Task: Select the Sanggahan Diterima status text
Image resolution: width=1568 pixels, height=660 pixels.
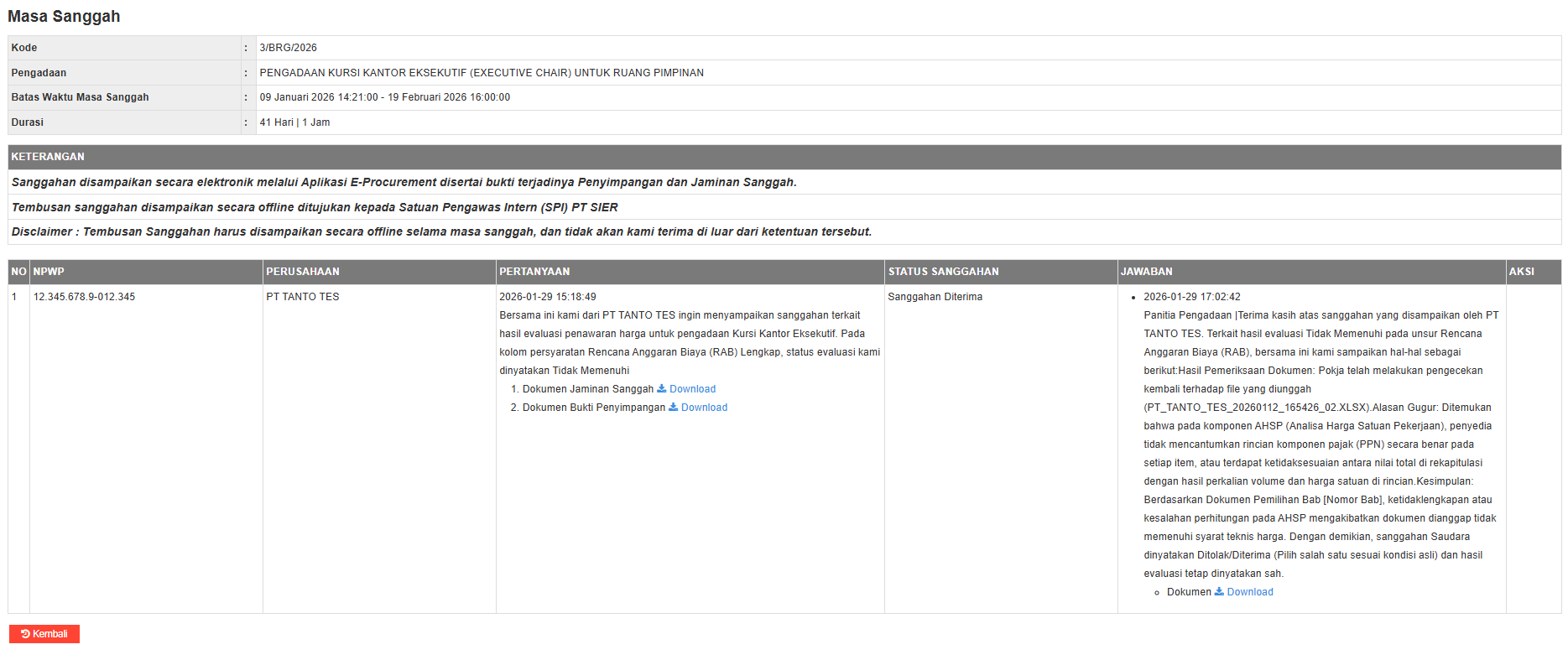Action: (935, 297)
